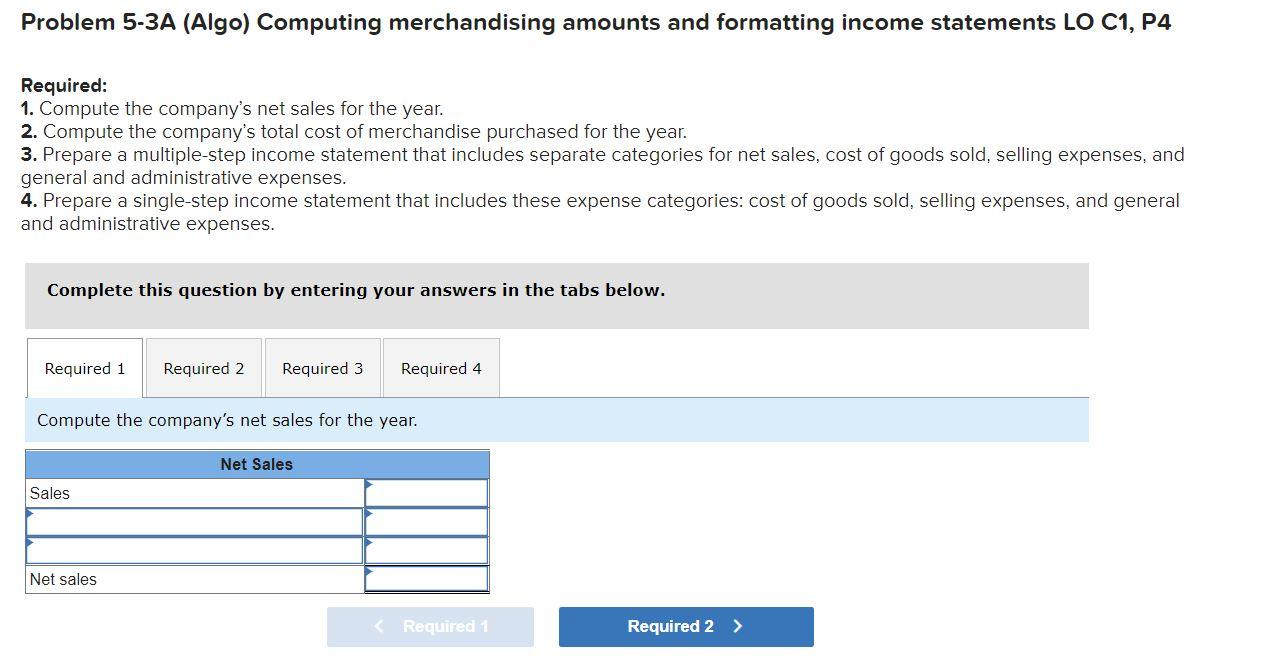
Task: Click the blue triangle on the third row label cell
Action: [x=31, y=543]
